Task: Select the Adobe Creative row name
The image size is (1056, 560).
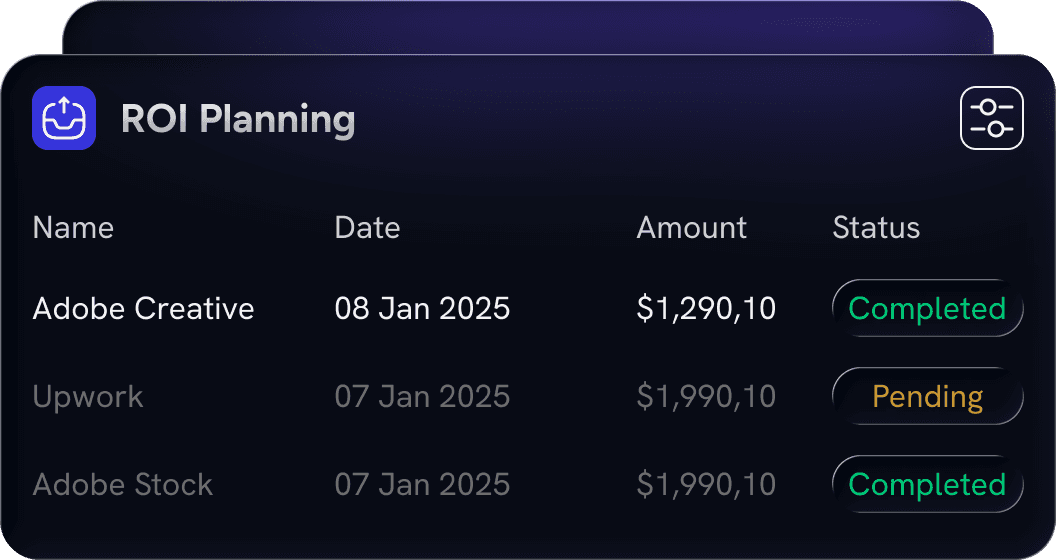Action: (143, 308)
